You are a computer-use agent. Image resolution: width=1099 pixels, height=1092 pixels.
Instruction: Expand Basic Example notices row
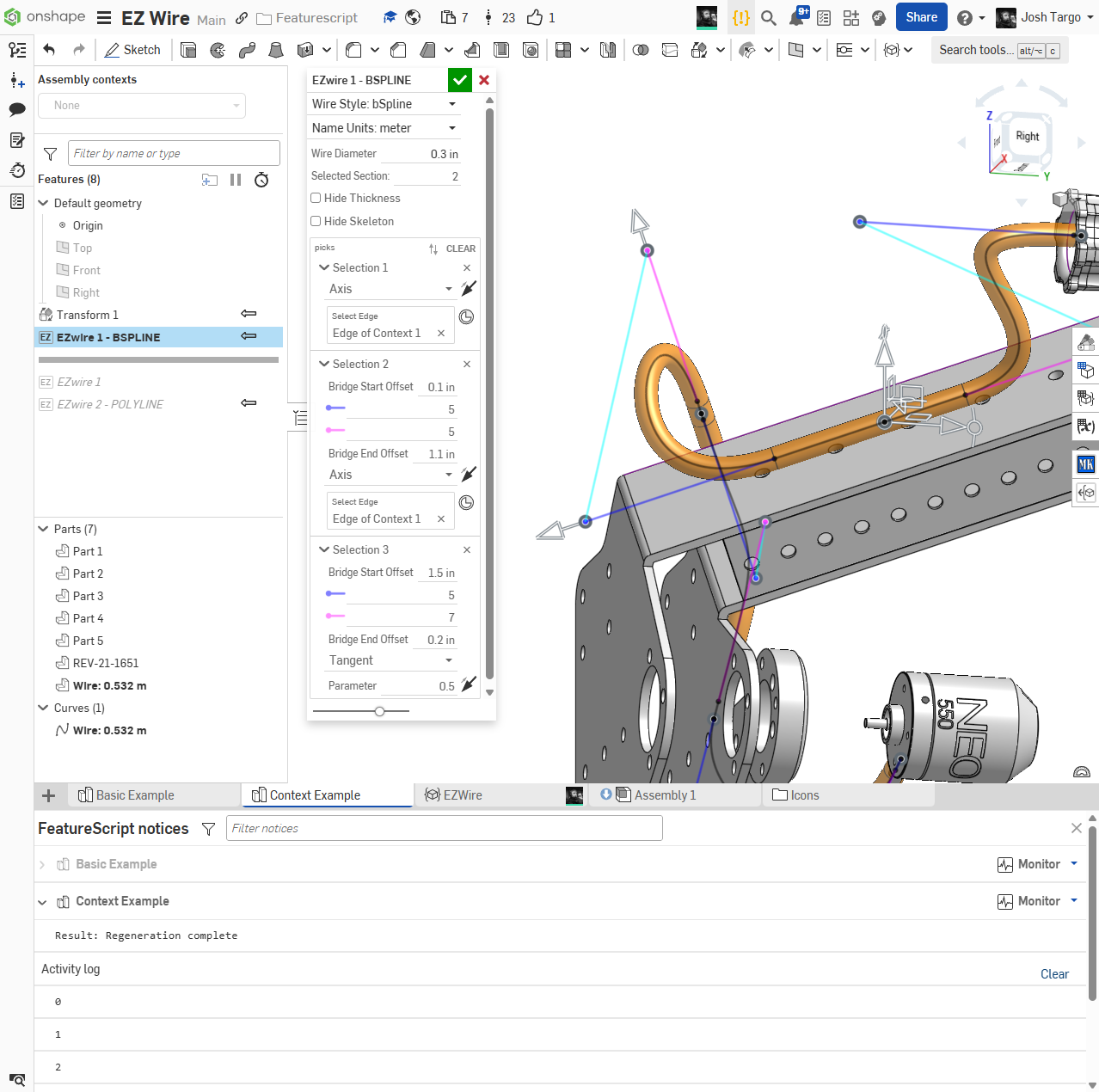[x=41, y=864]
